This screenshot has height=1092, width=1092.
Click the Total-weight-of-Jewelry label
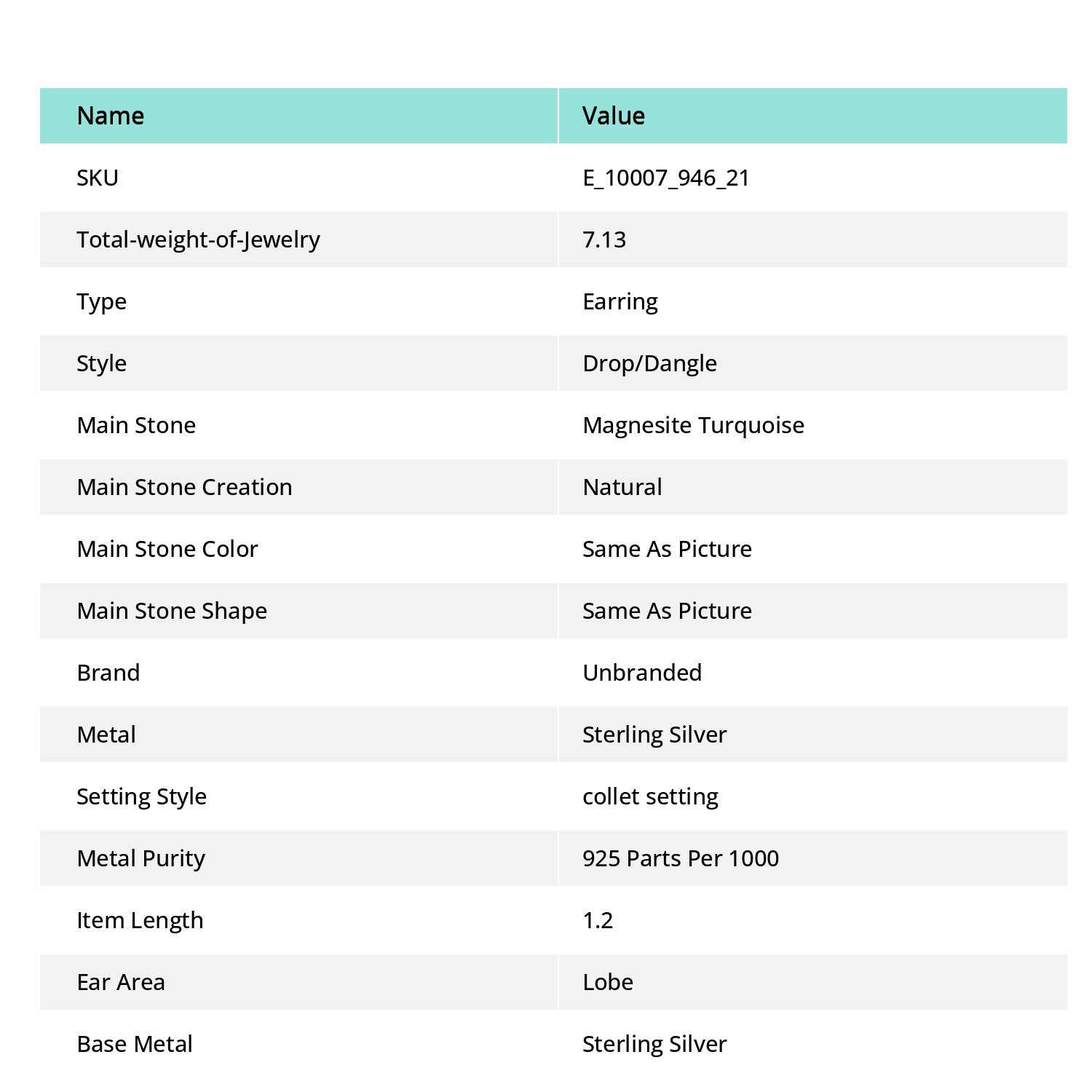(x=199, y=240)
